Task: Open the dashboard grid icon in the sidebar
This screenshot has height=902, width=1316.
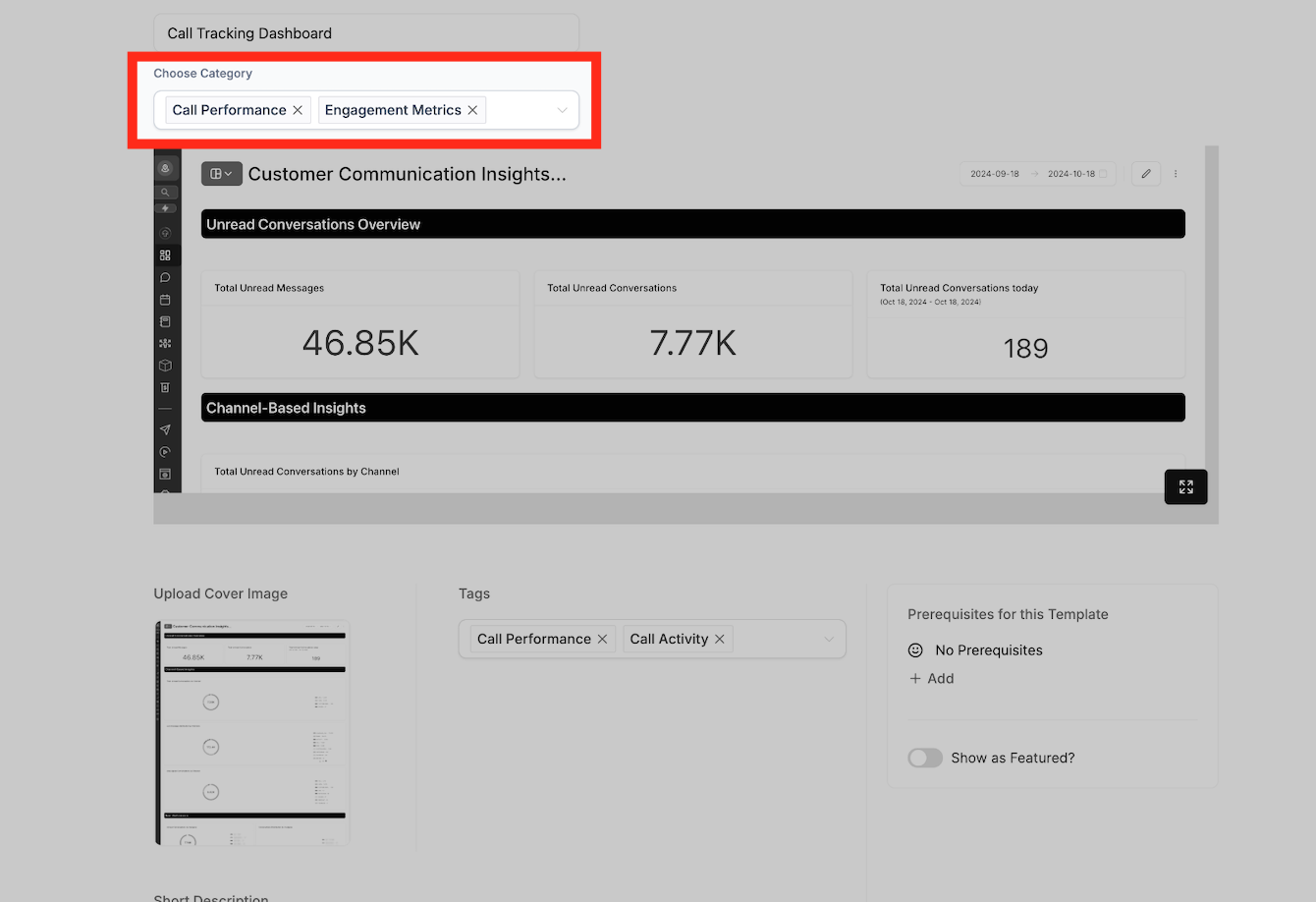Action: [165, 255]
